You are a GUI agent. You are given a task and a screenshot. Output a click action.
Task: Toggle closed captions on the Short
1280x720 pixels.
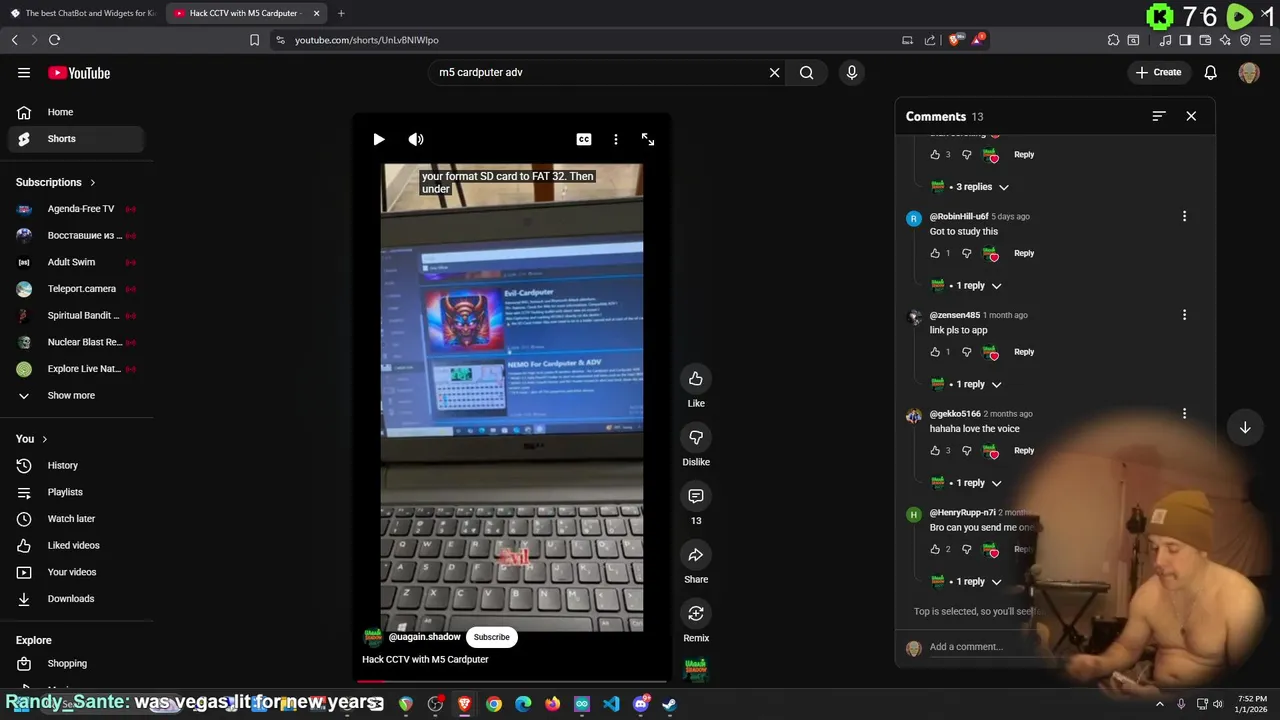point(584,139)
